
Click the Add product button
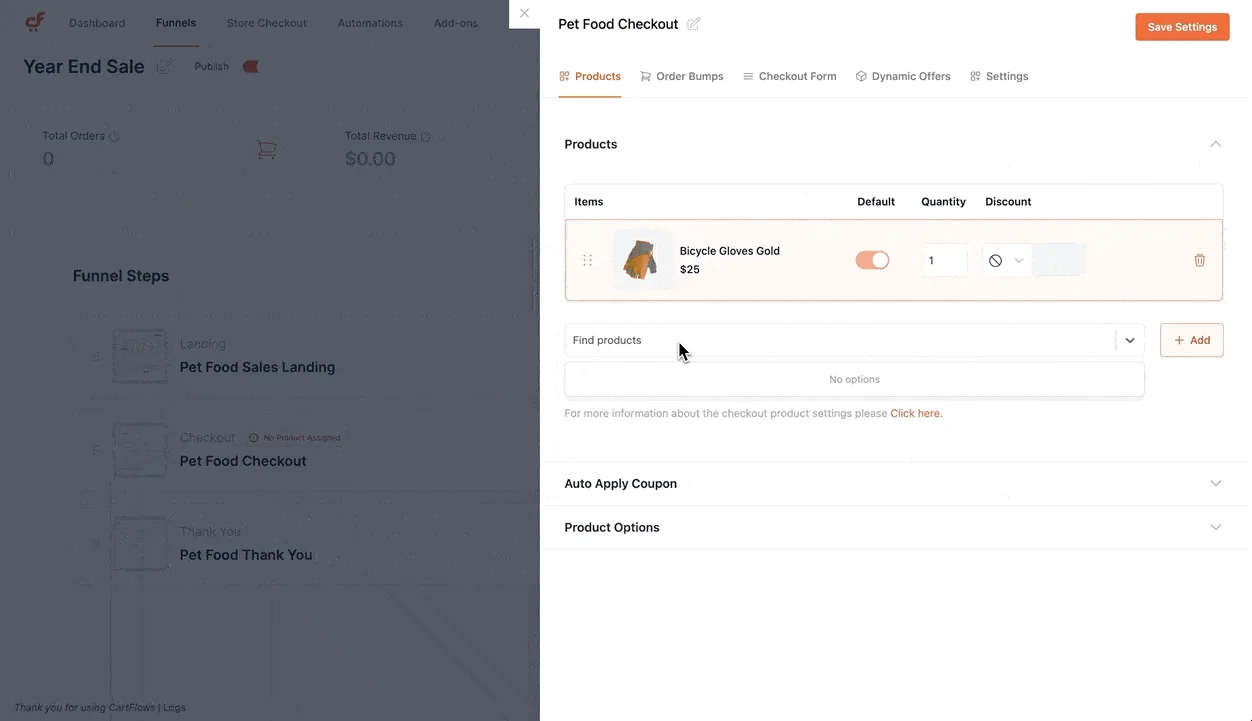pos(1192,340)
